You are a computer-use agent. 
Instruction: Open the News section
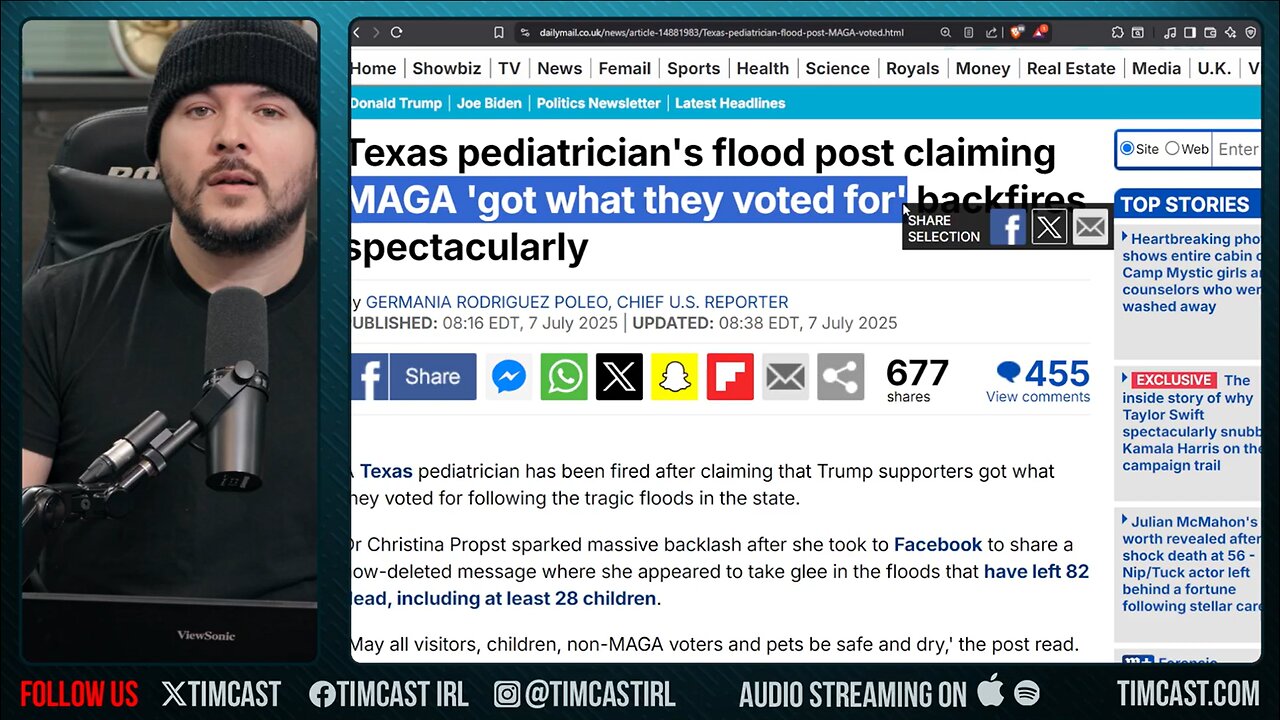559,68
